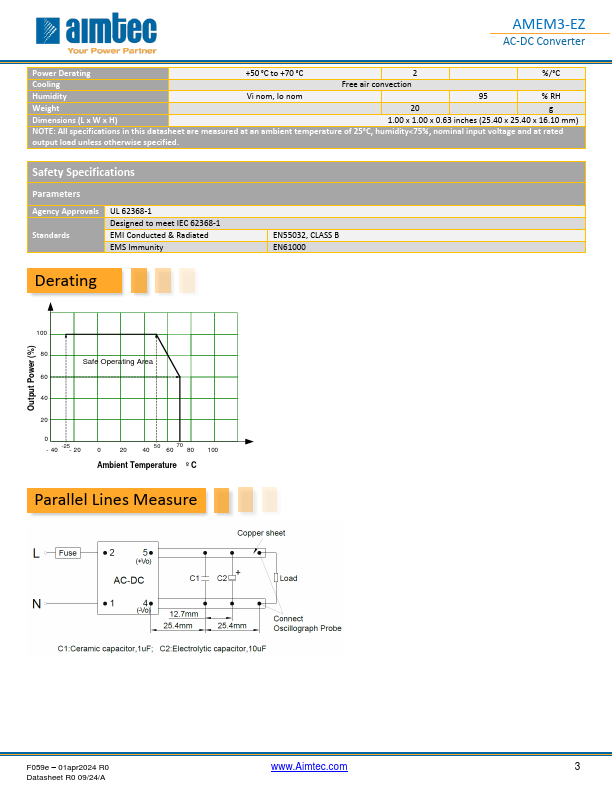Viewport: 612px width, 792px height.
Task: Select the UL 62368-1 table cell
Action: 131,211
